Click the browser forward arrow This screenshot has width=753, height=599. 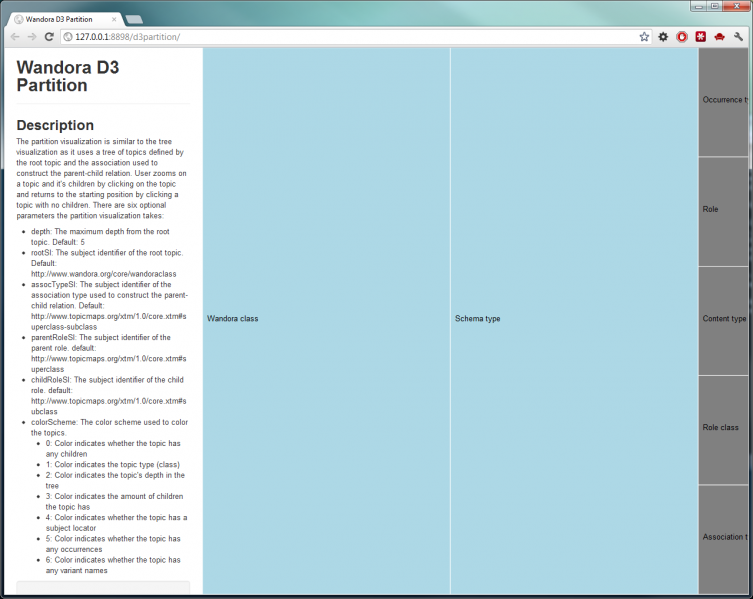coord(32,37)
